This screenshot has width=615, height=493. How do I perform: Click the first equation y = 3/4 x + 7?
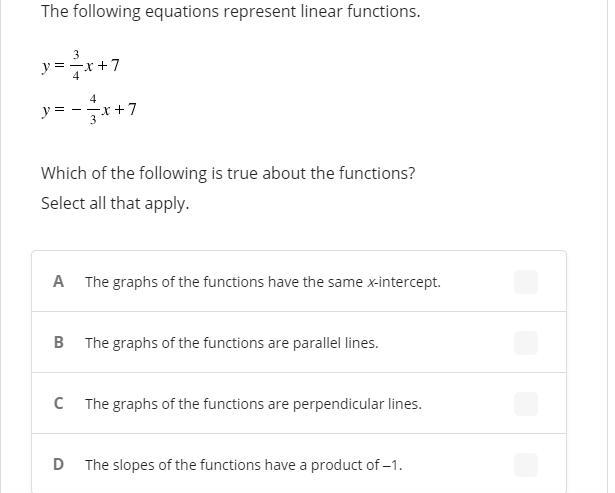(x=80, y=65)
